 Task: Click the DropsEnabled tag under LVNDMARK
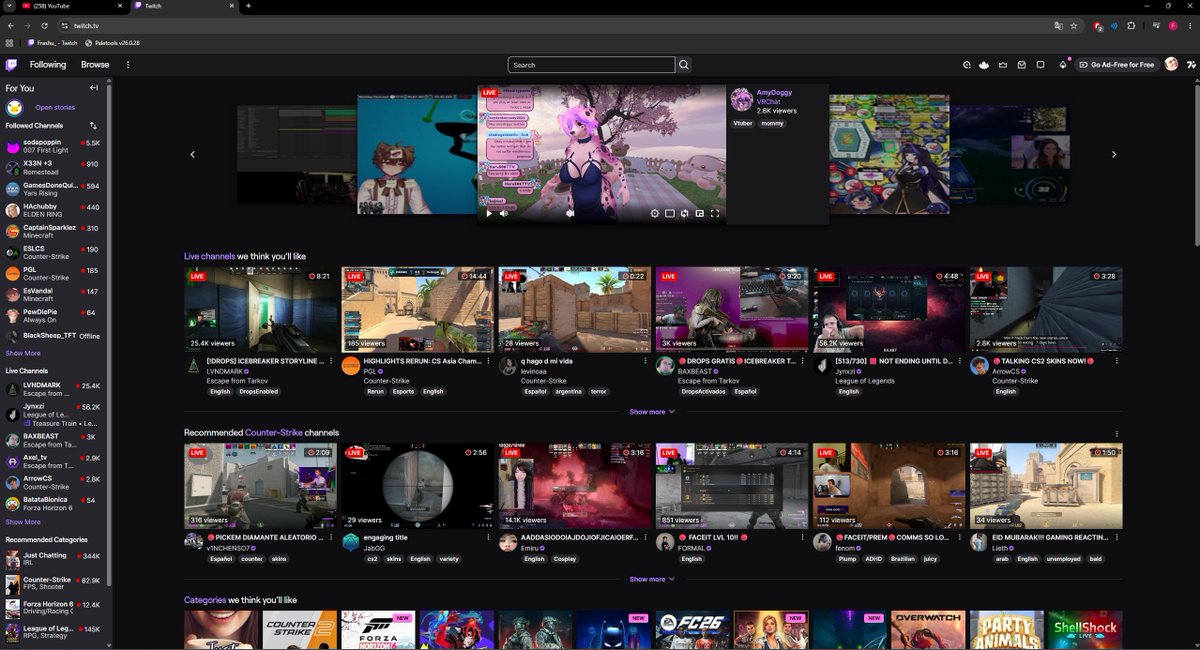pyautogui.click(x=256, y=392)
